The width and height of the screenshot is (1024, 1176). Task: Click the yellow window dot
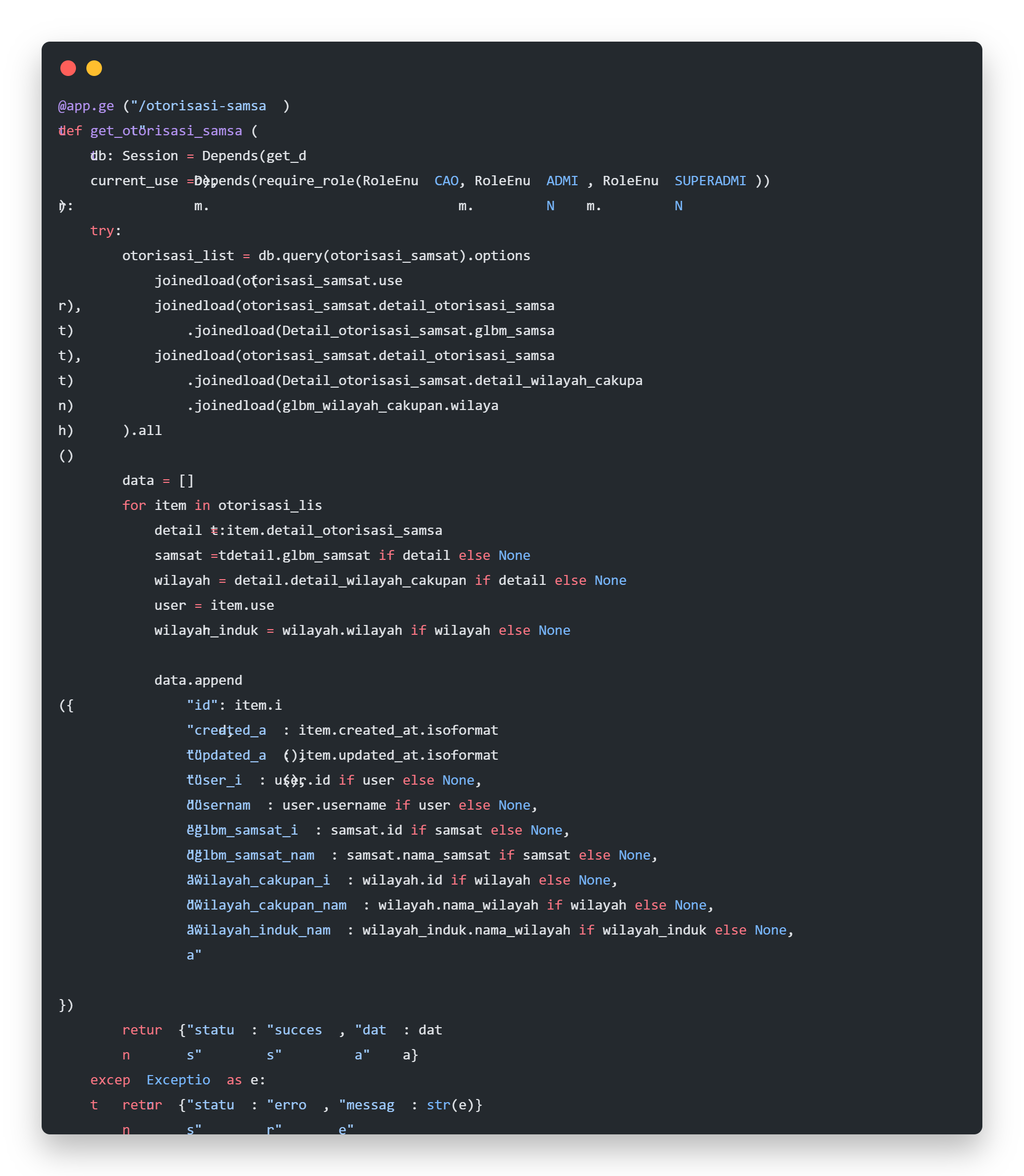tap(94, 69)
